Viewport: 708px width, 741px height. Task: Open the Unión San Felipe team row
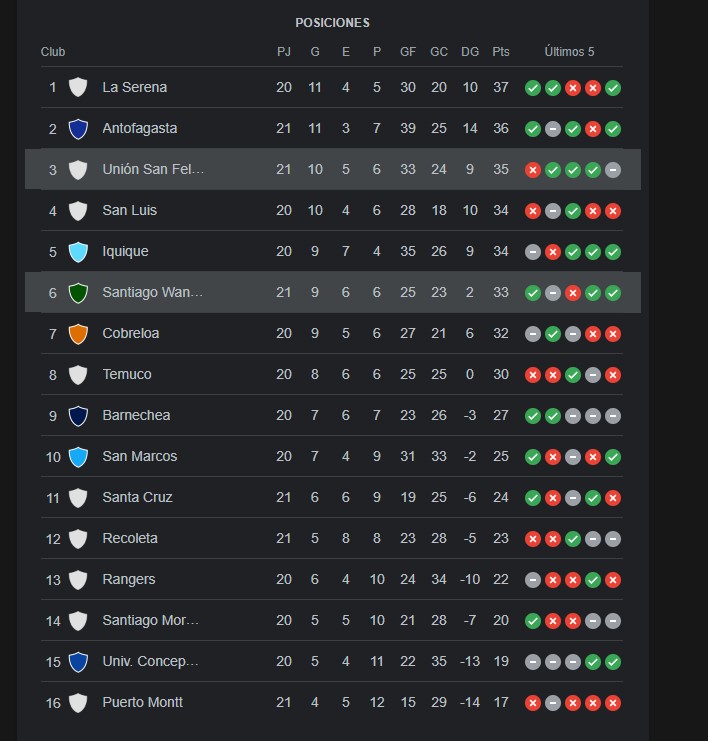333,170
